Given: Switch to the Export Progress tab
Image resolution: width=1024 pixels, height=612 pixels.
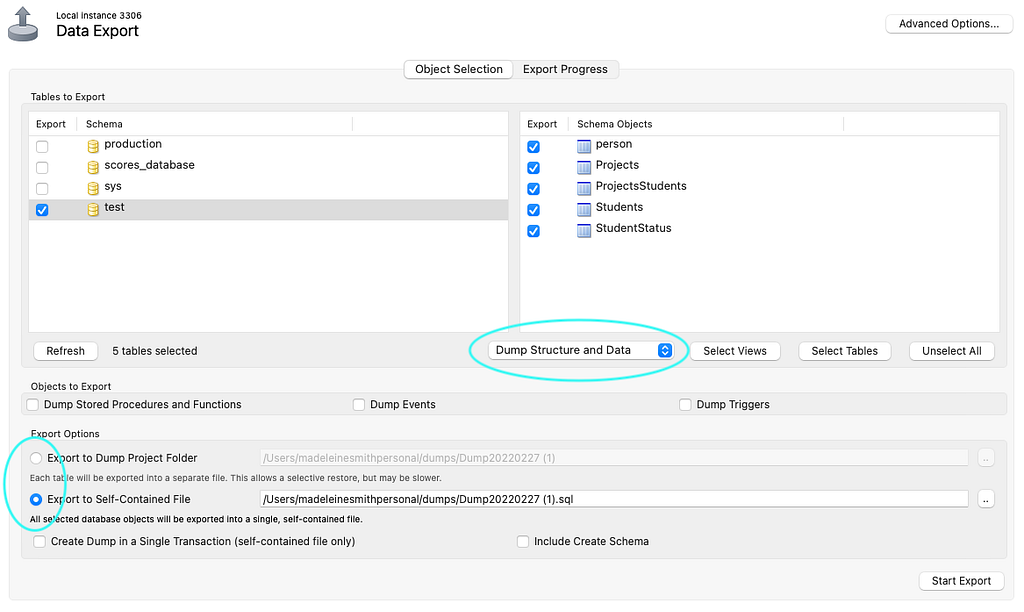Looking at the screenshot, I should click(566, 69).
